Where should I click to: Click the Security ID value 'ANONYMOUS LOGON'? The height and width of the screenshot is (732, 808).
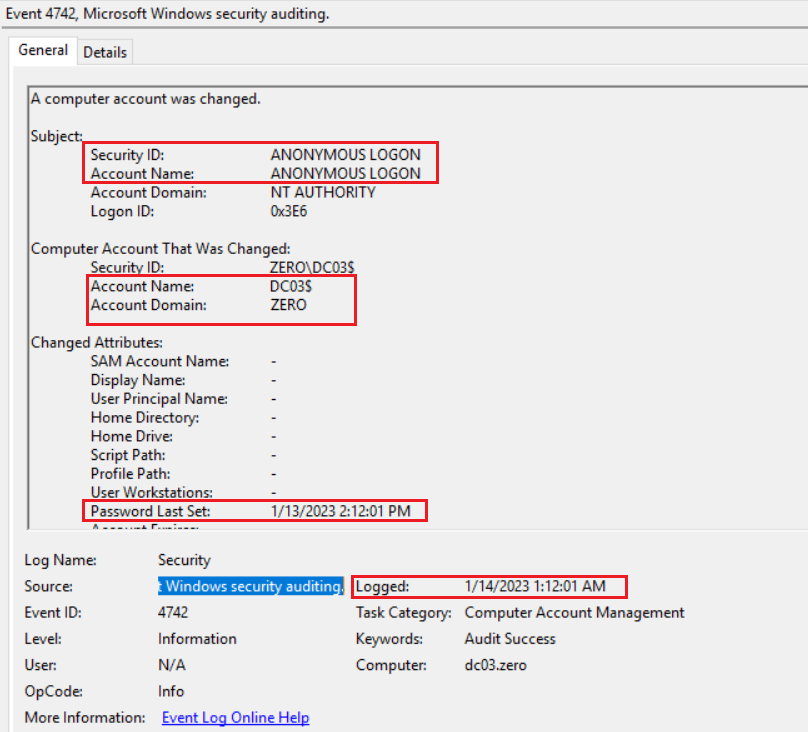pos(345,155)
